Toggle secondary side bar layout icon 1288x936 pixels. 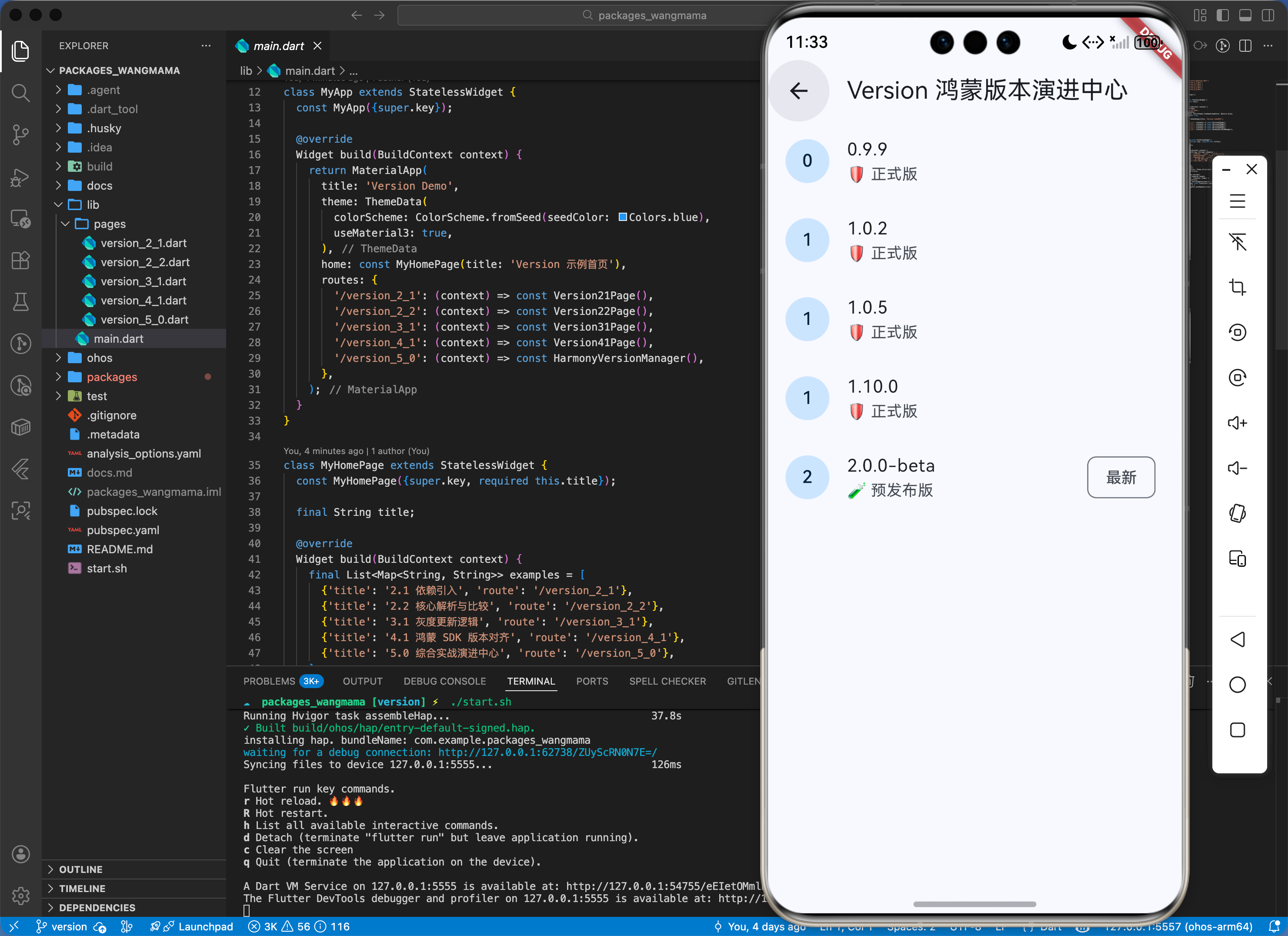[1268, 15]
